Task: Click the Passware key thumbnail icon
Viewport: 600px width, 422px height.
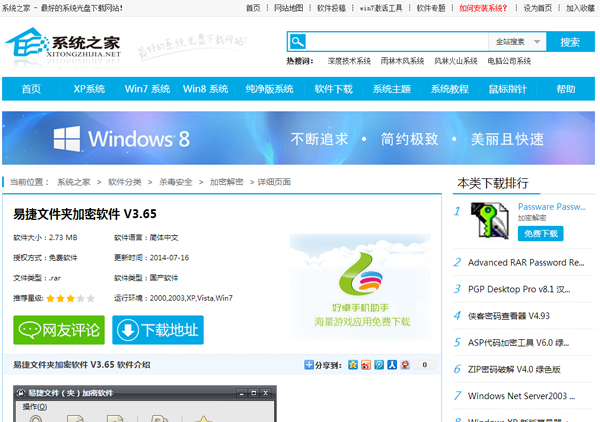Action: pos(489,221)
